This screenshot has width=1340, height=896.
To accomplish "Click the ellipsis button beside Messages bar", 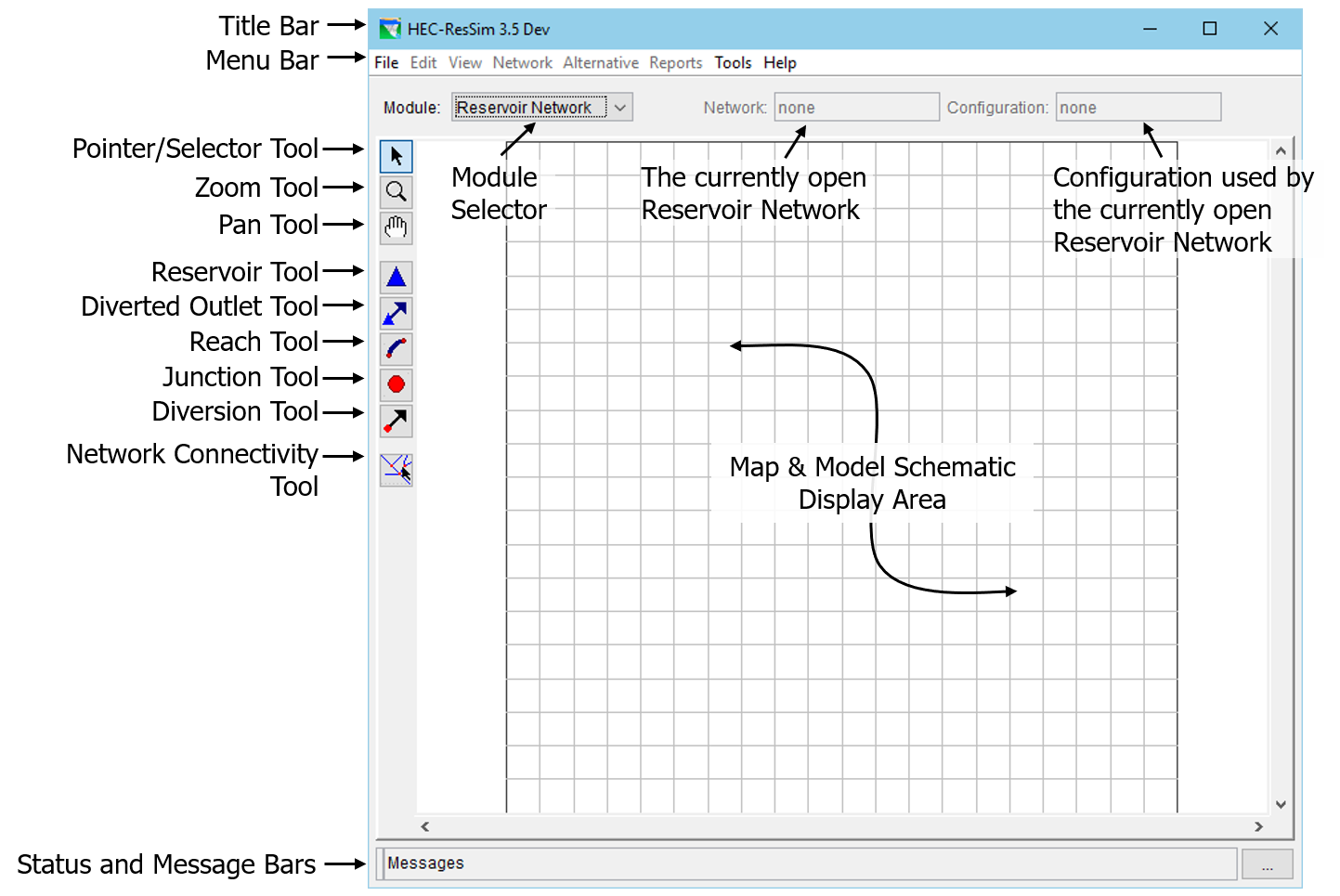I will point(1267,864).
